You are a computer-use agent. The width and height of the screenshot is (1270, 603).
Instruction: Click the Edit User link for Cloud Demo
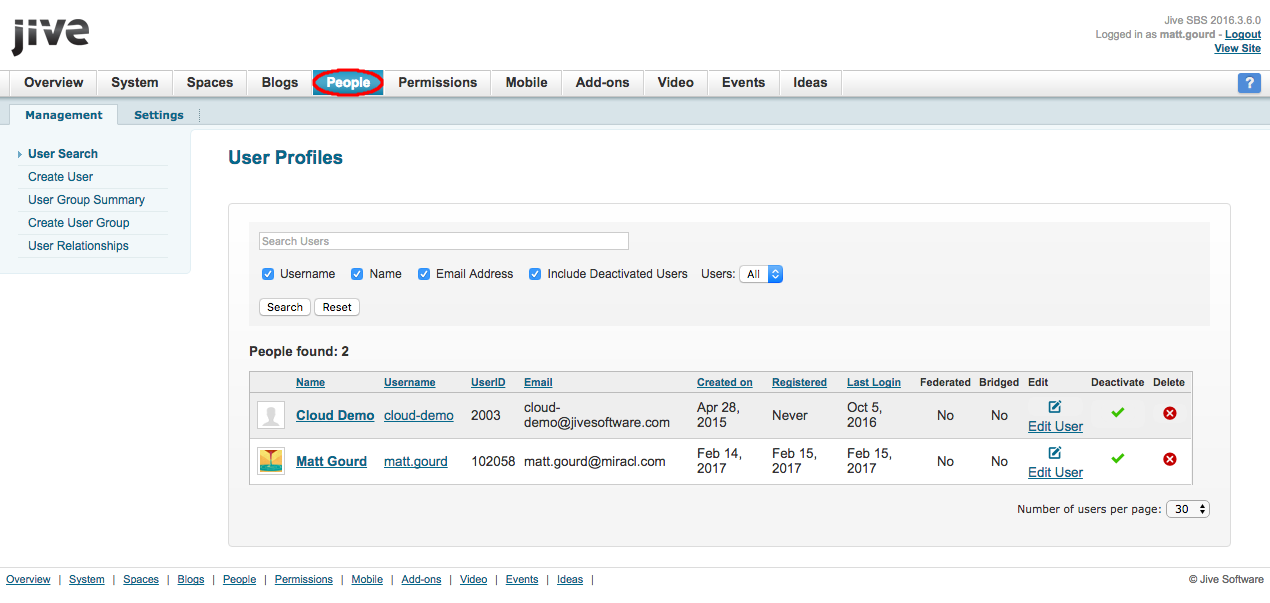click(1055, 426)
